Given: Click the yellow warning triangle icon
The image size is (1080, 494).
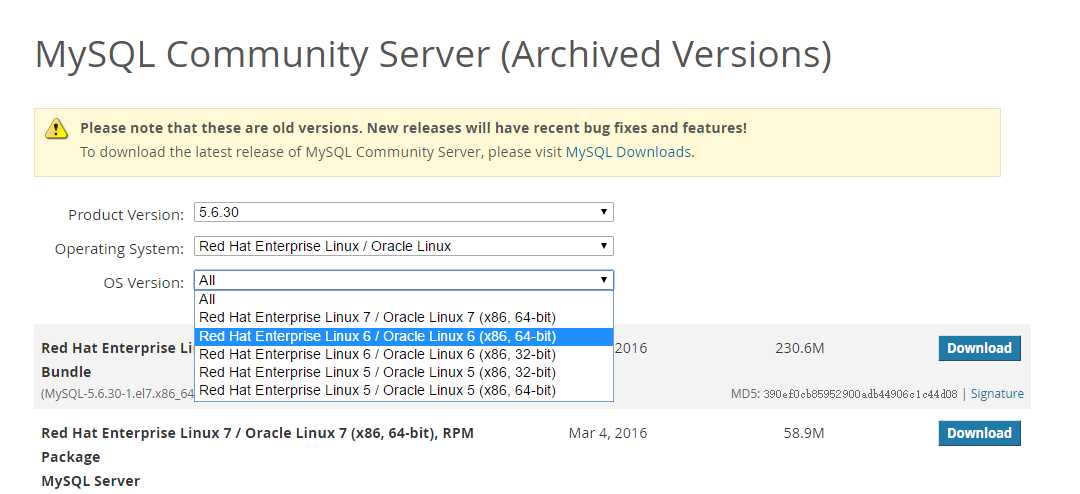Looking at the screenshot, I should click(x=56, y=128).
